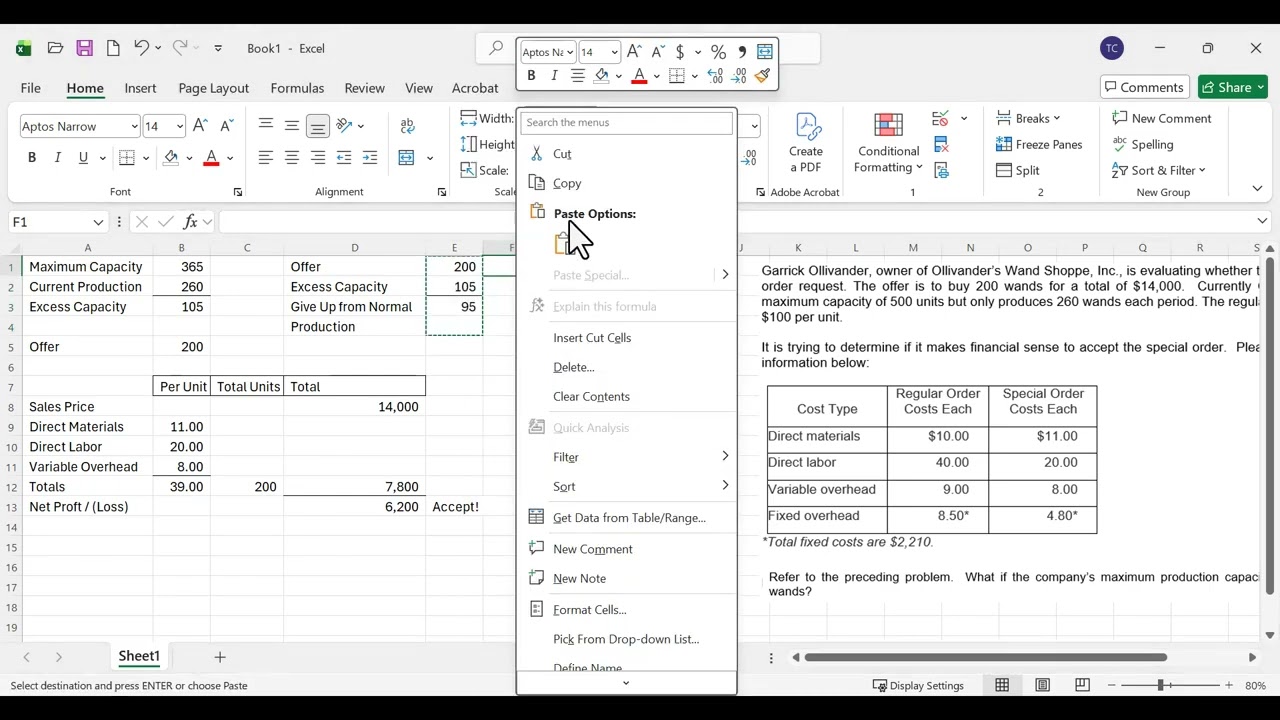This screenshot has height=720, width=1280.
Task: Undo the last action
Action: click(142, 48)
